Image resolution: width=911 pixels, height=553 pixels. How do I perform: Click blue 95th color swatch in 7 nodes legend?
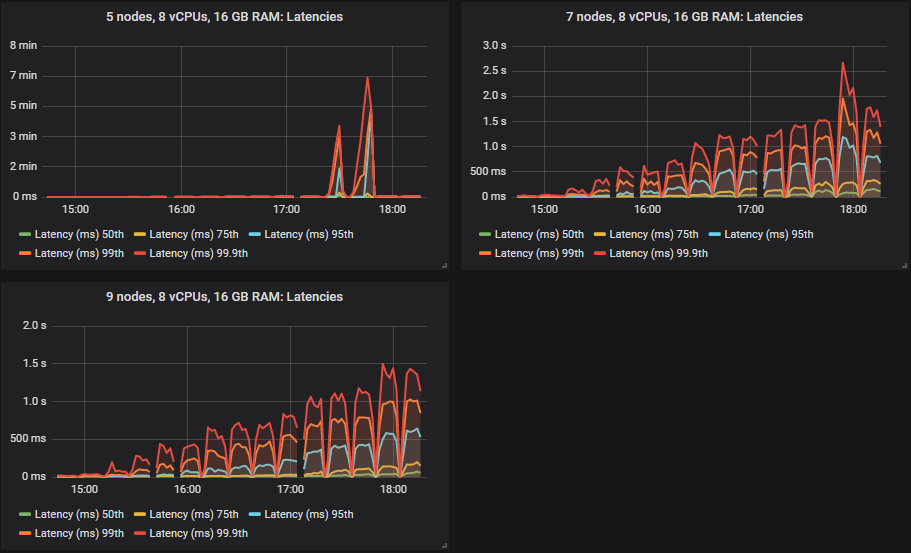[715, 235]
